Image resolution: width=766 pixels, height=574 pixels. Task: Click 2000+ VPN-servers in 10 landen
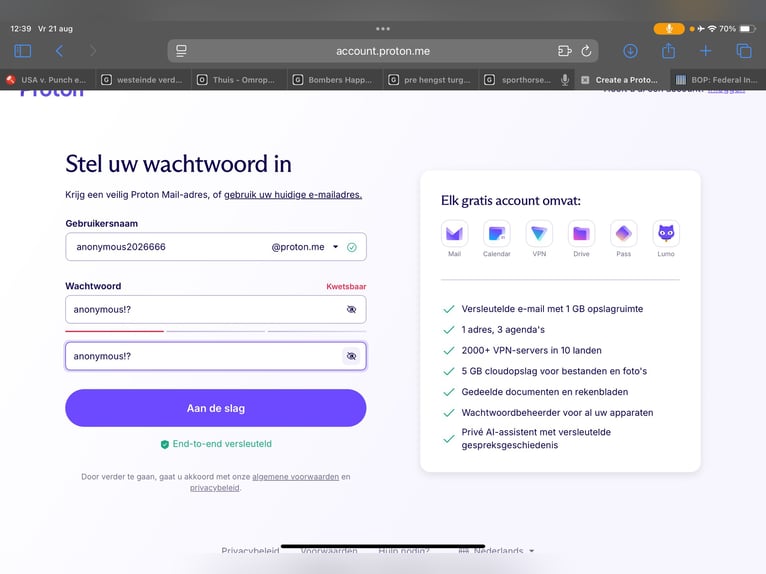(x=532, y=350)
